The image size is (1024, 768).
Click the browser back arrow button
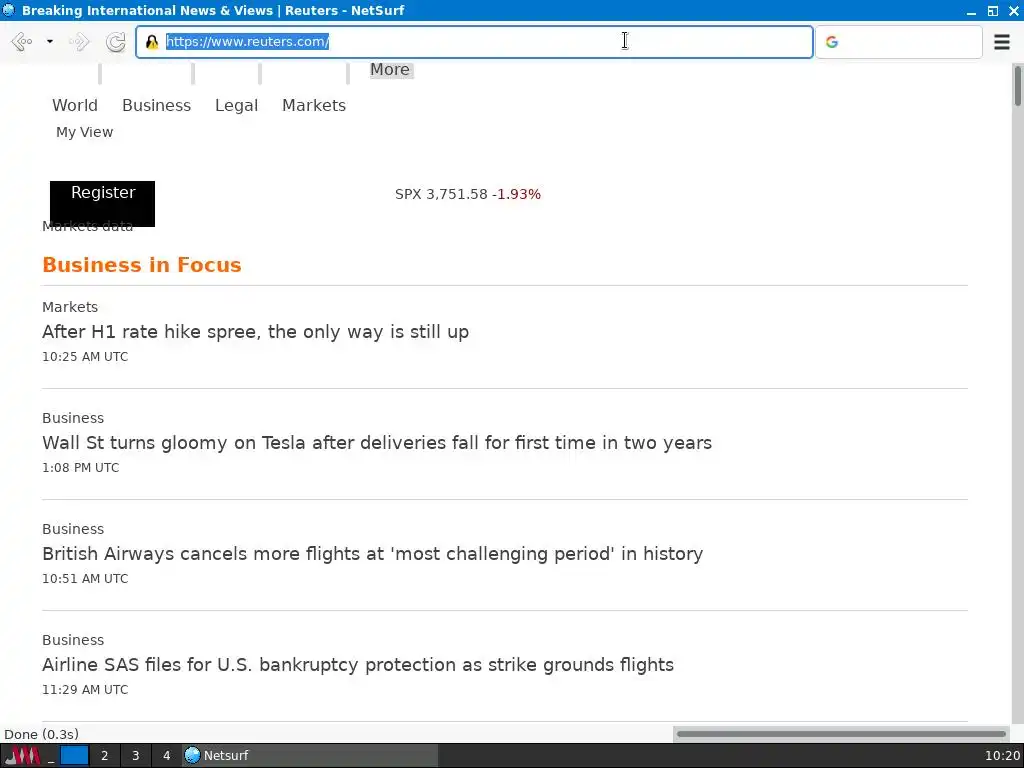(22, 42)
